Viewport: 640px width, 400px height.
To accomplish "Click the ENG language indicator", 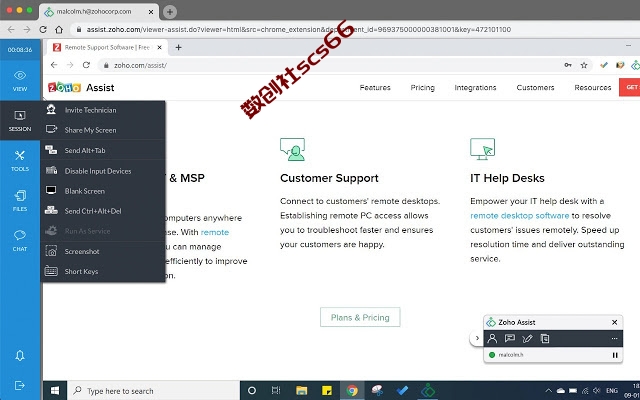I will pos(611,391).
